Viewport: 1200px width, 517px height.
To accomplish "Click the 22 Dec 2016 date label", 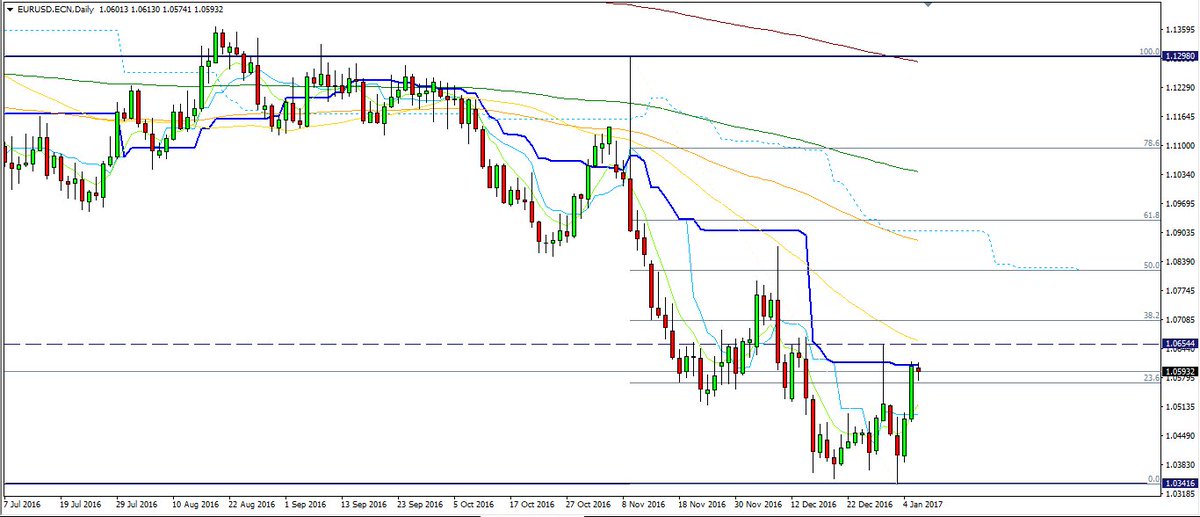I will pos(869,506).
